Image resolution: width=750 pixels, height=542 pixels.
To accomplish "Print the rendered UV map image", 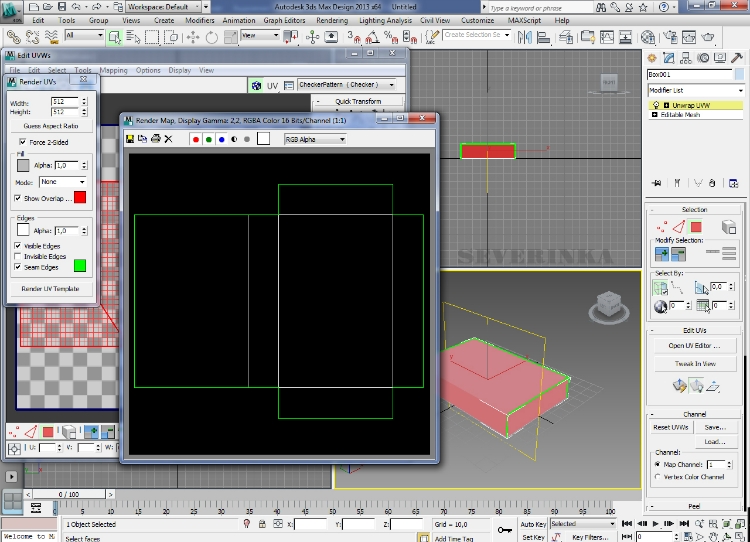I will (x=155, y=139).
